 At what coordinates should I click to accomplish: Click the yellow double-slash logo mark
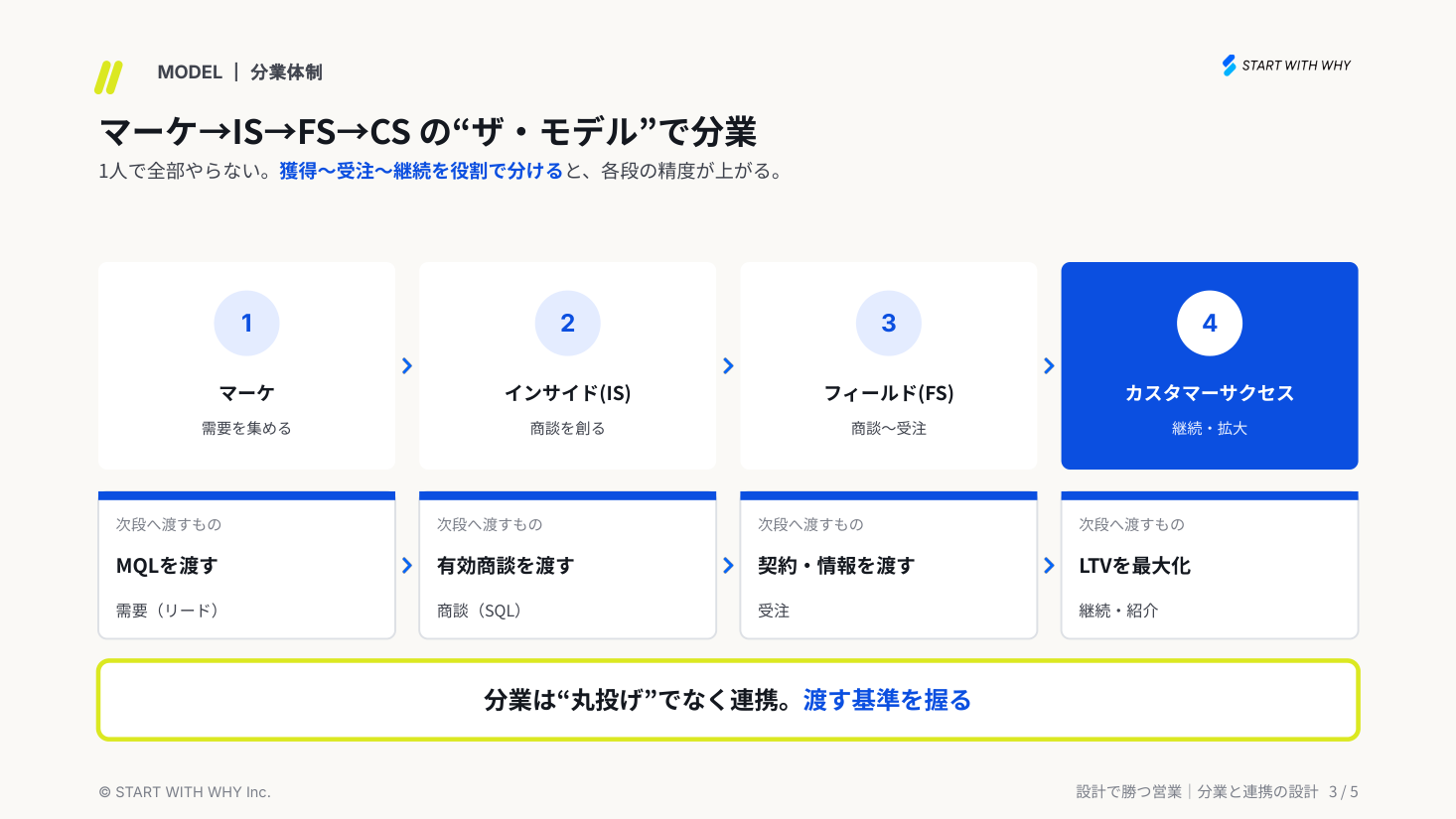coord(108,77)
